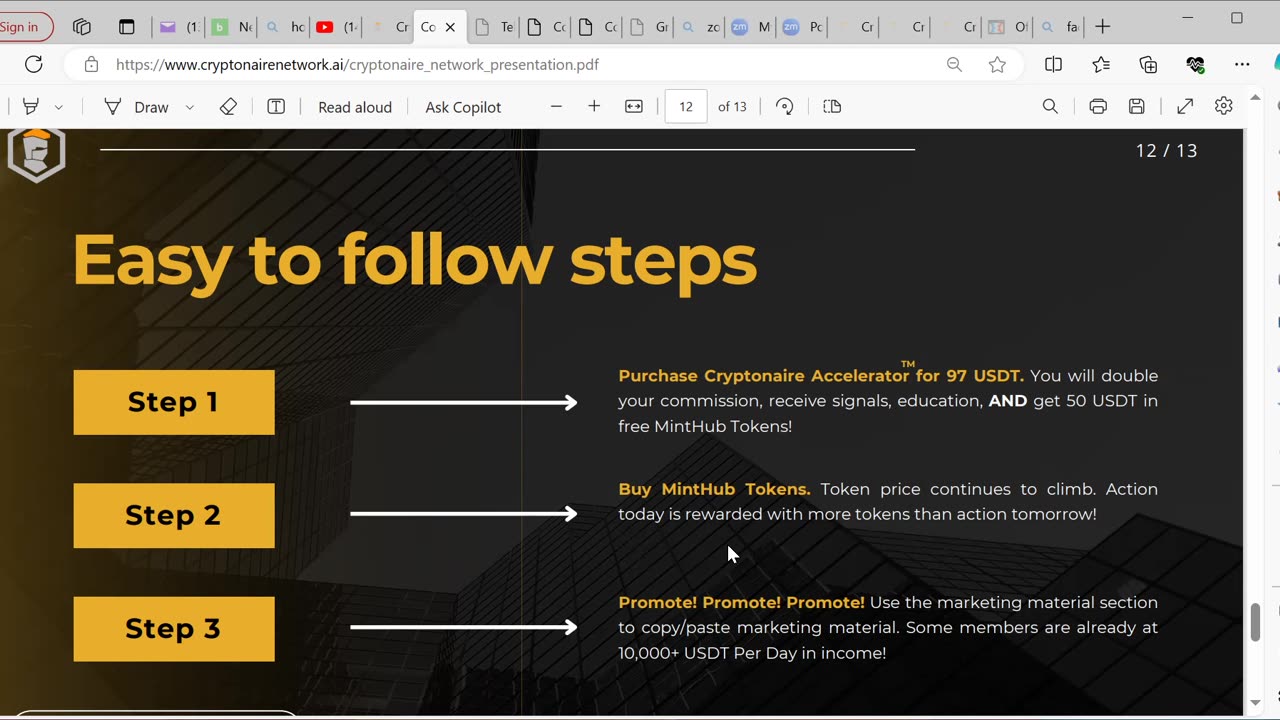Click the 'Step 3' yellow box

[x=174, y=629]
